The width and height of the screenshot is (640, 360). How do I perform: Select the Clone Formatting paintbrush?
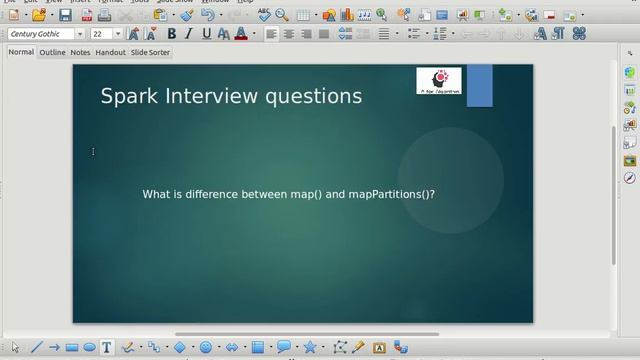click(187, 15)
